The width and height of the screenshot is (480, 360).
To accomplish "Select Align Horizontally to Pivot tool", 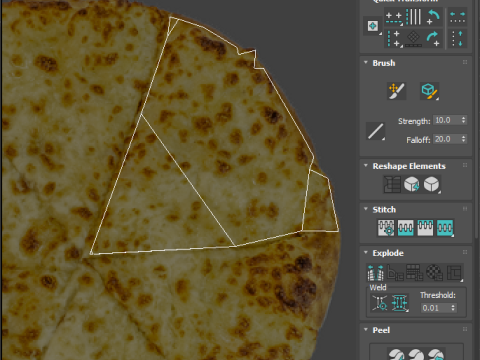I will click(x=394, y=17).
